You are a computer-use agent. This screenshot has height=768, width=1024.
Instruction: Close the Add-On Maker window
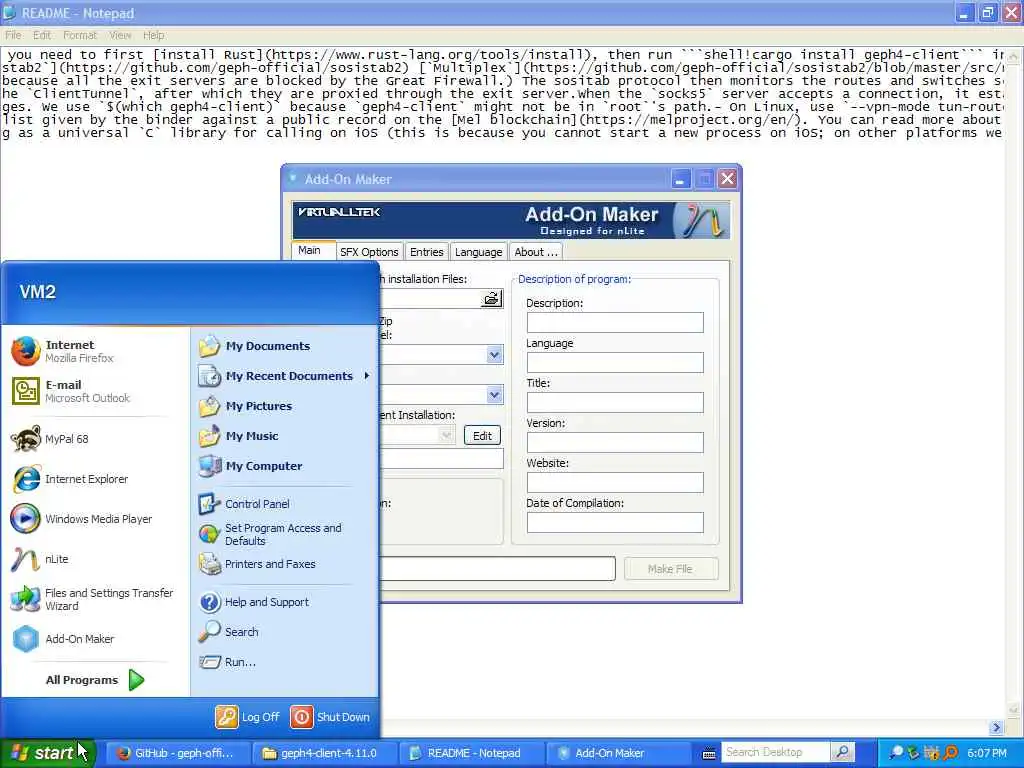[x=727, y=179]
